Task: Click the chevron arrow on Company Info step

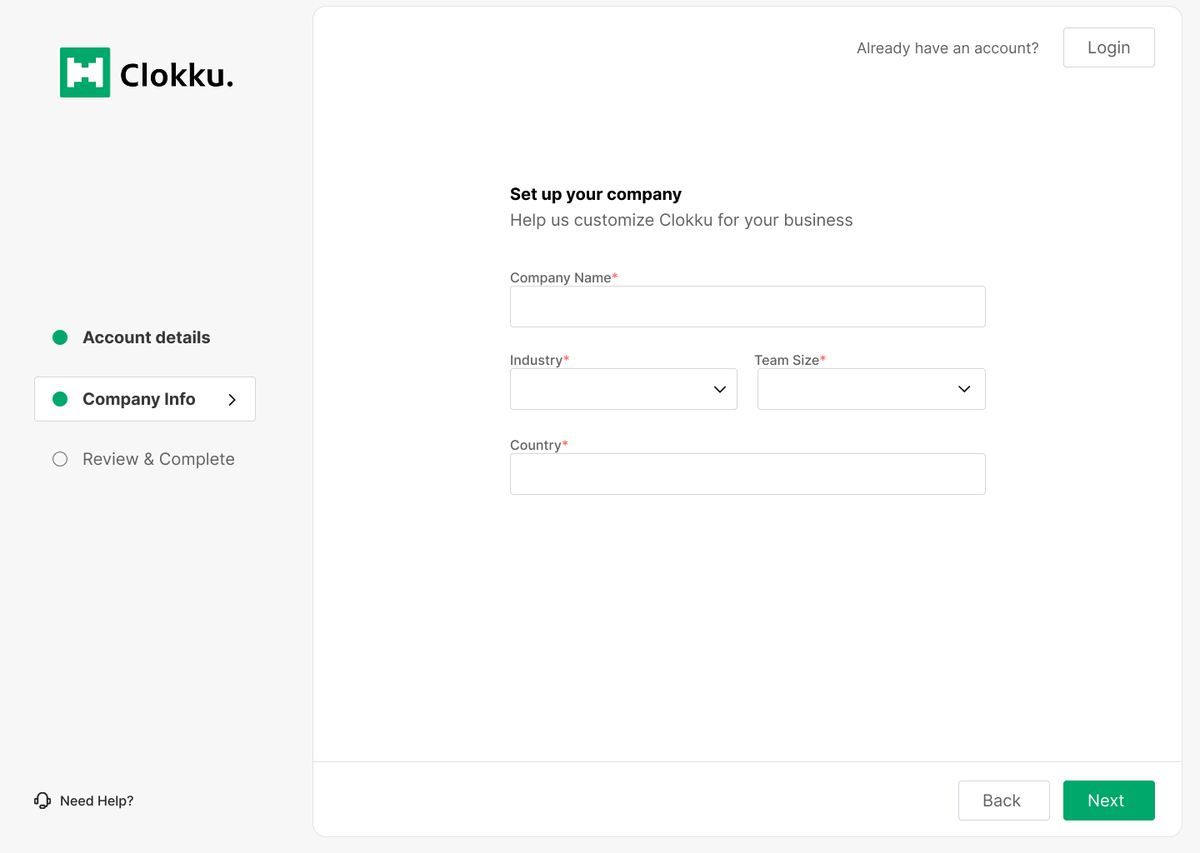Action: [232, 399]
